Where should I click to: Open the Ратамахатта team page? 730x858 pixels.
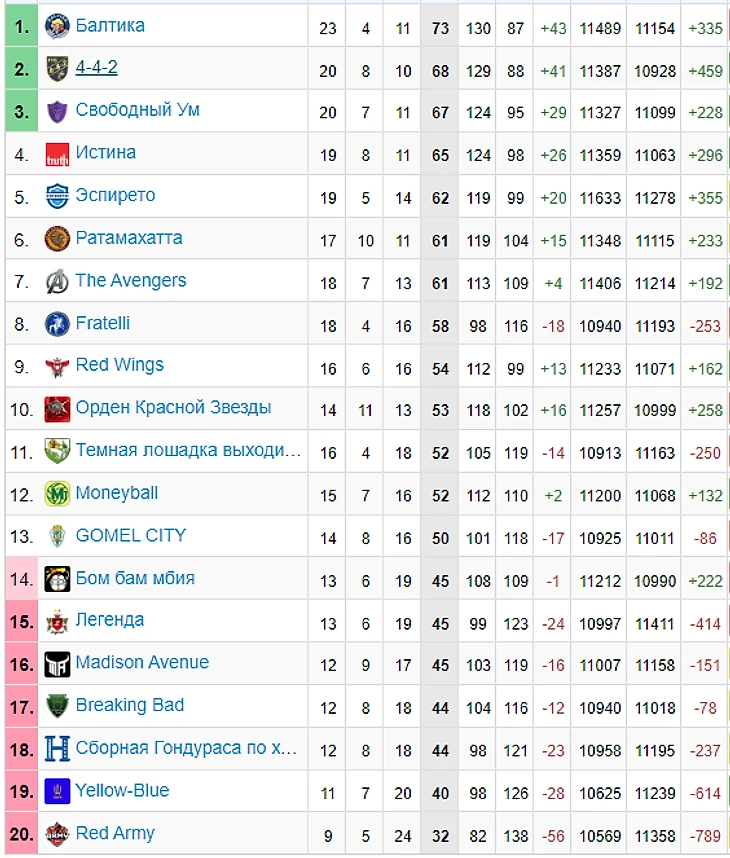tap(129, 238)
